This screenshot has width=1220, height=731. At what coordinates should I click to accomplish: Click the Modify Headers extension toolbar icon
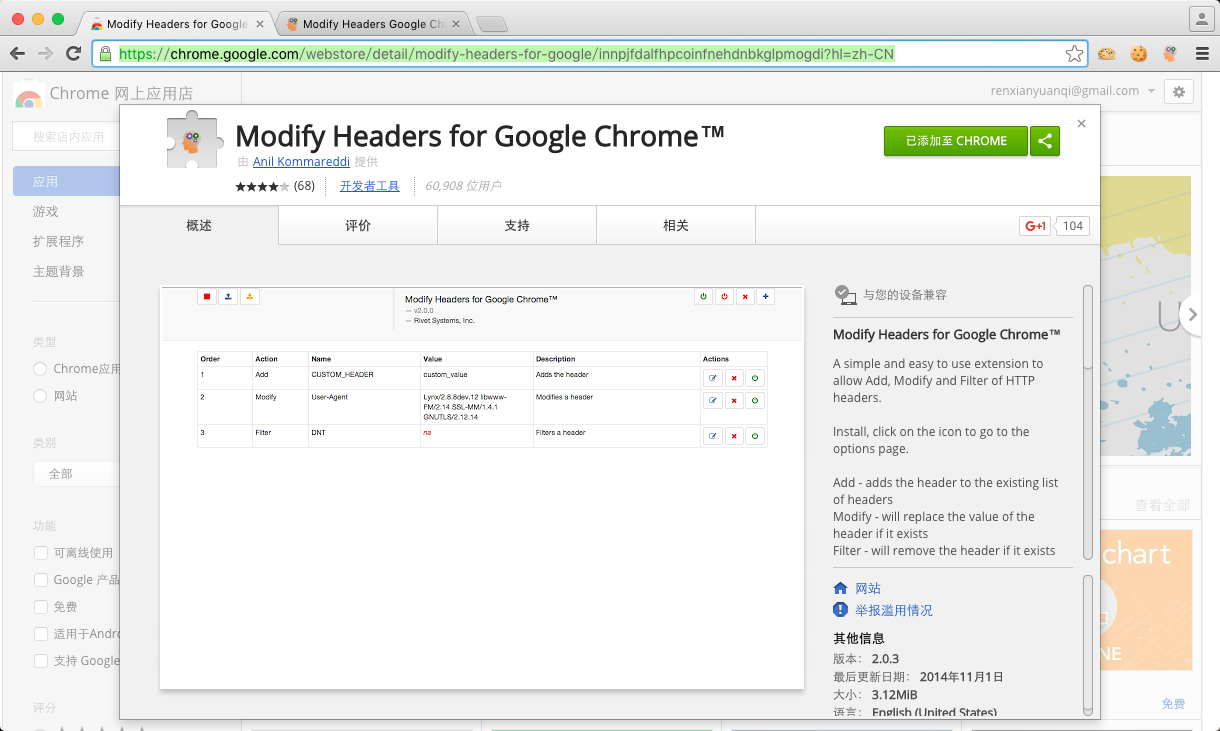point(1170,54)
